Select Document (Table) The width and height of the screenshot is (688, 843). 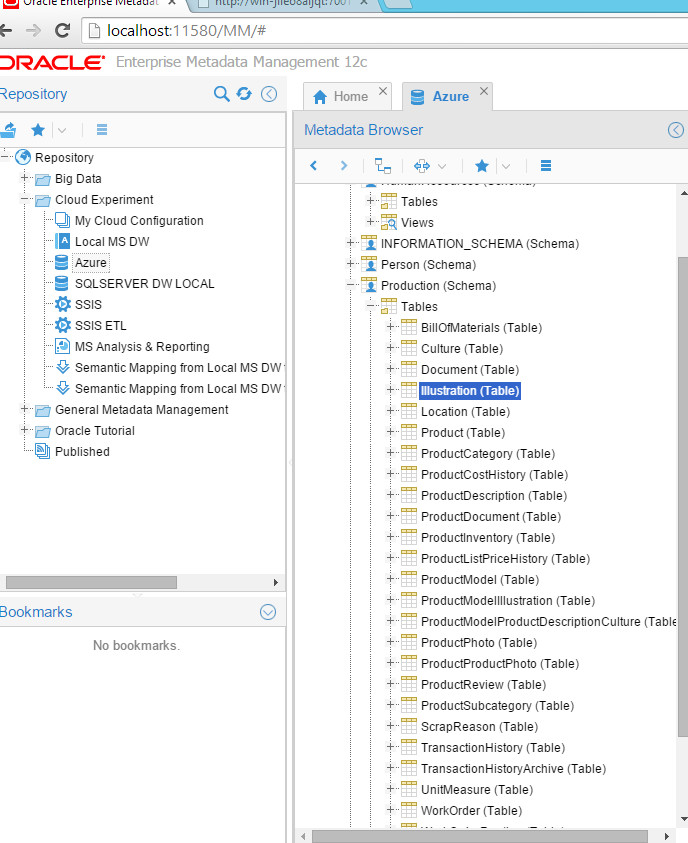[470, 370]
